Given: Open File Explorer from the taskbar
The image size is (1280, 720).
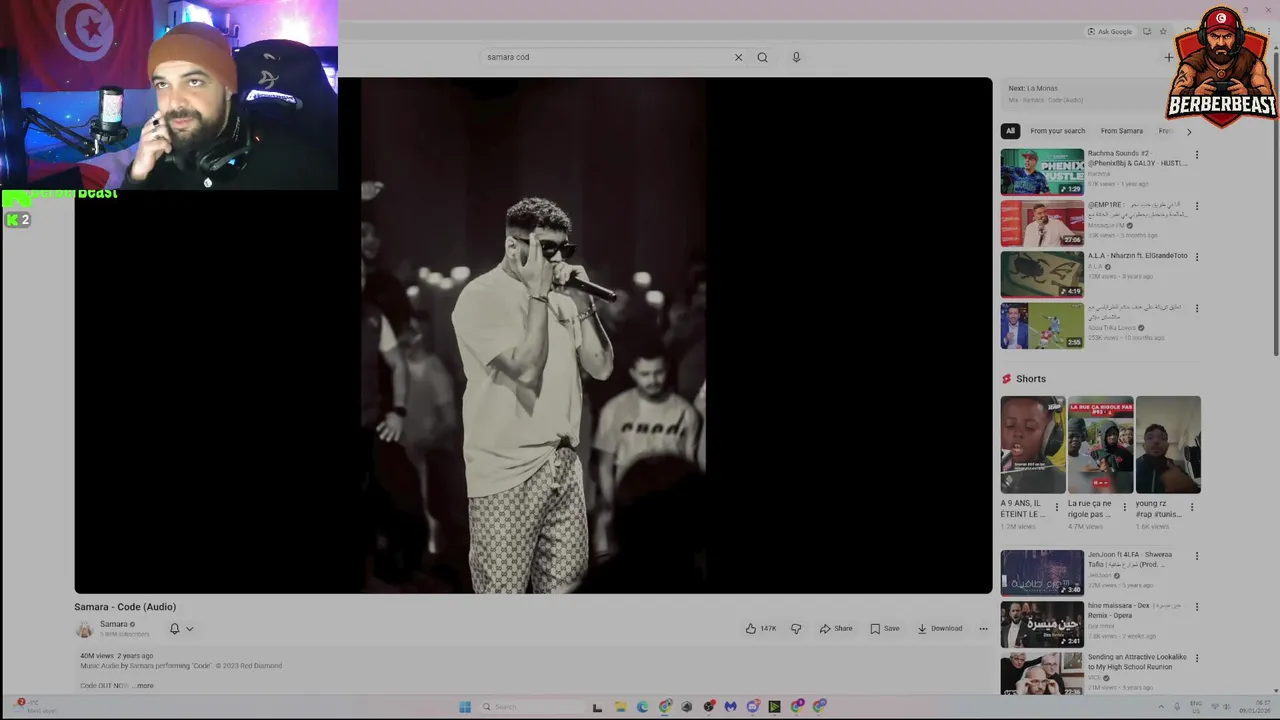Looking at the screenshot, I should pyautogui.click(x=620, y=706).
